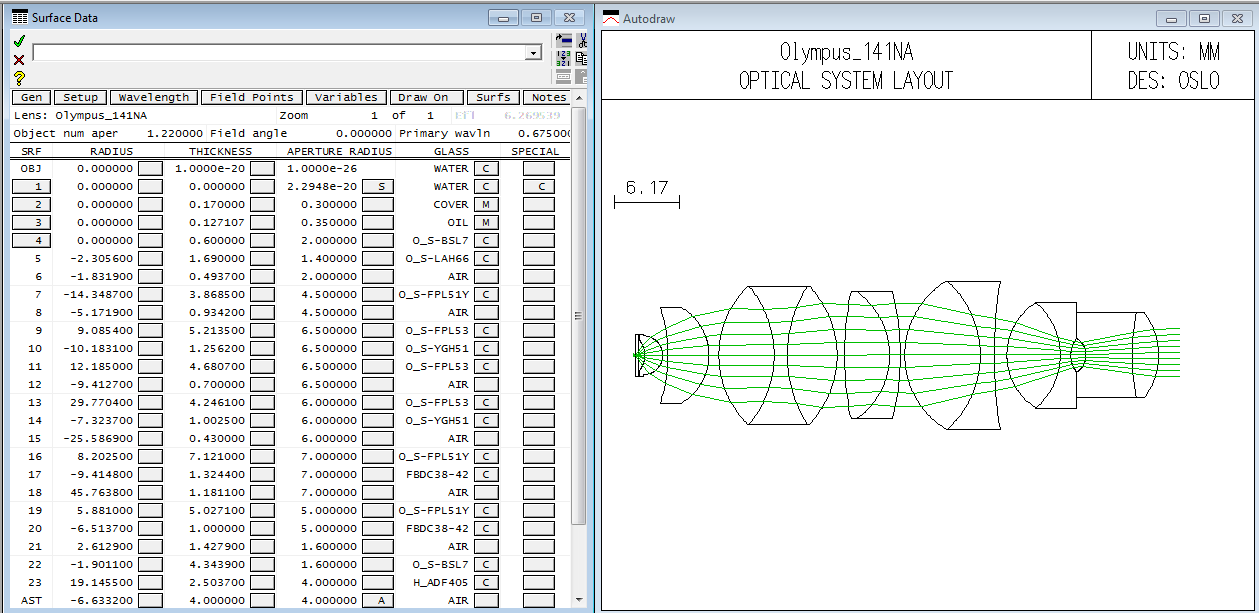
Task: Click radius value 45.763800
Action: coord(104,492)
